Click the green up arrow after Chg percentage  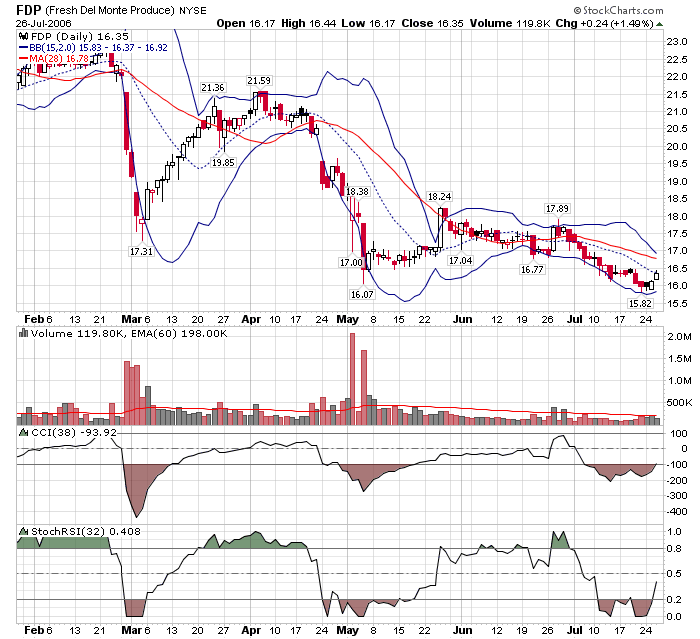click(x=659, y=24)
